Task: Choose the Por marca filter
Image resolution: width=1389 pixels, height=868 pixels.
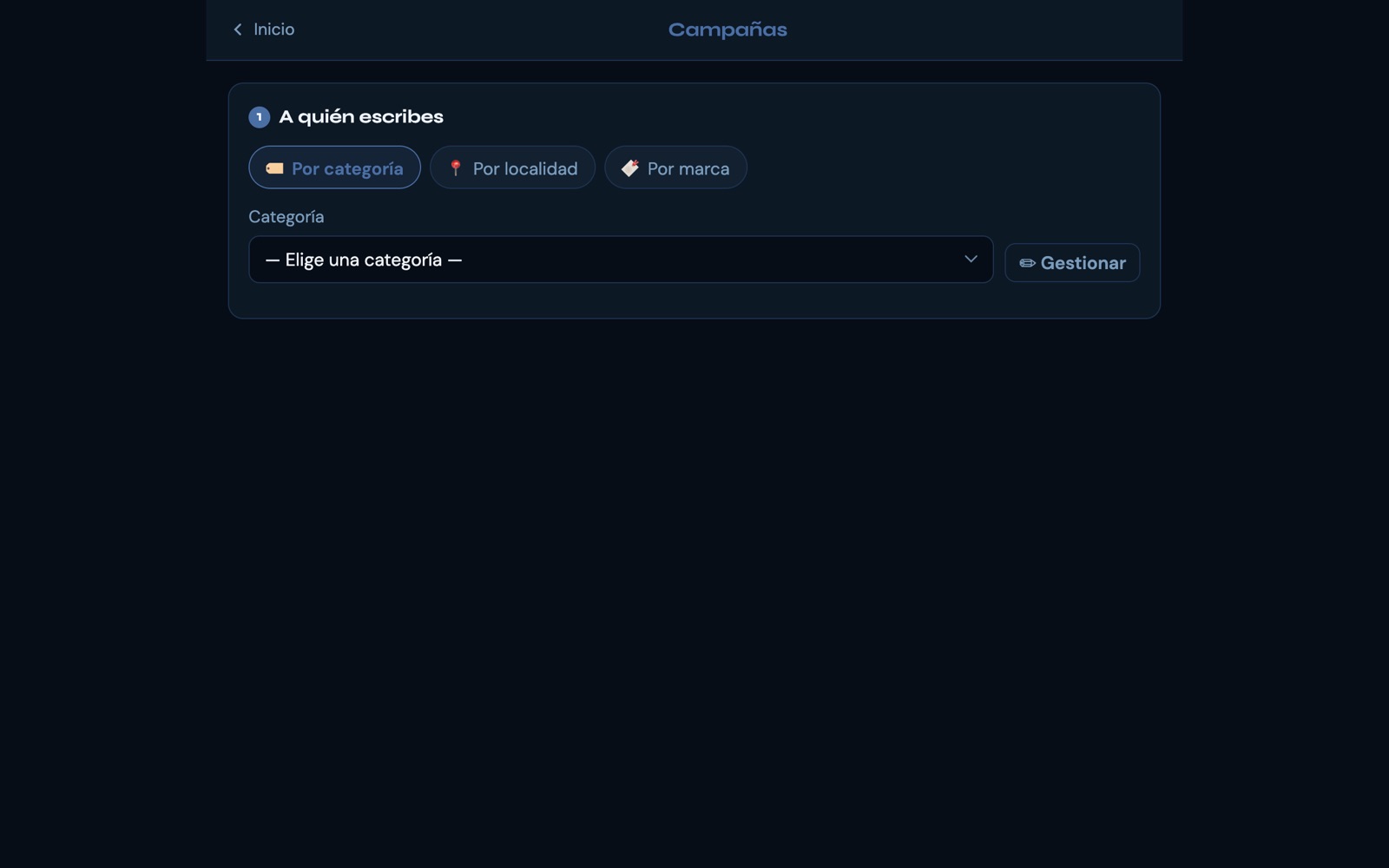Action: tap(675, 168)
